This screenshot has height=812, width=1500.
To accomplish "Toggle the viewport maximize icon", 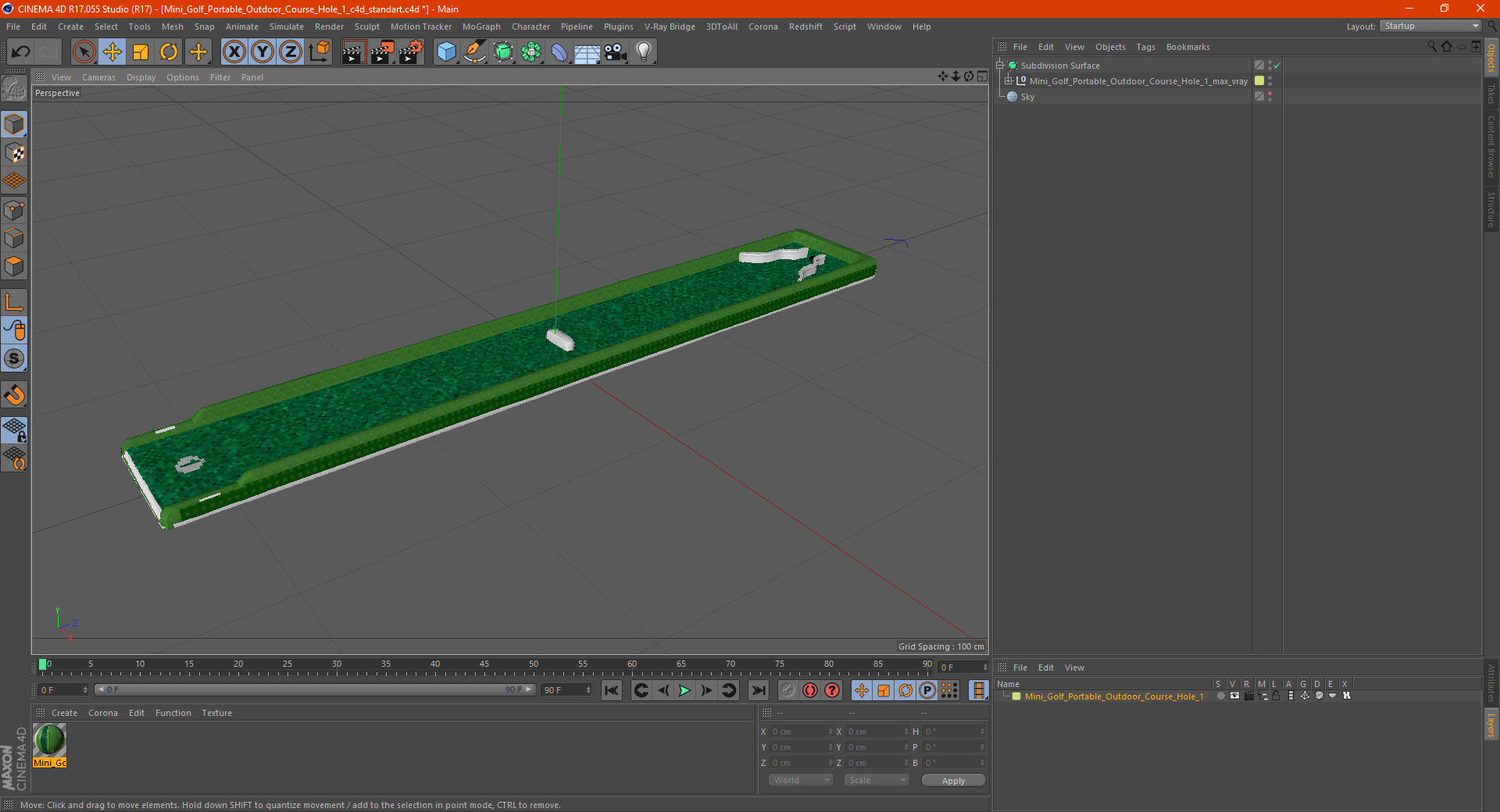I will [x=982, y=77].
